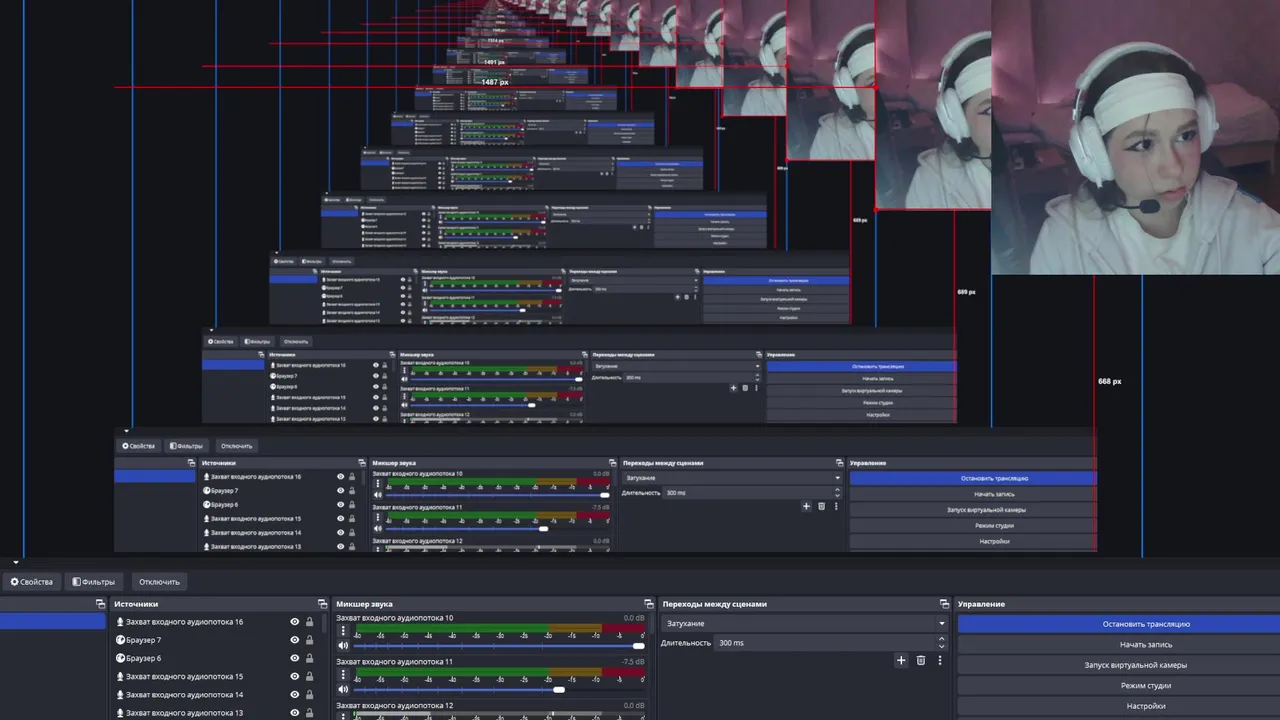Image resolution: width=1280 pixels, height=720 pixels.
Task: Hide the Захват входного аудиопотока 14 source
Action: pyautogui.click(x=294, y=695)
